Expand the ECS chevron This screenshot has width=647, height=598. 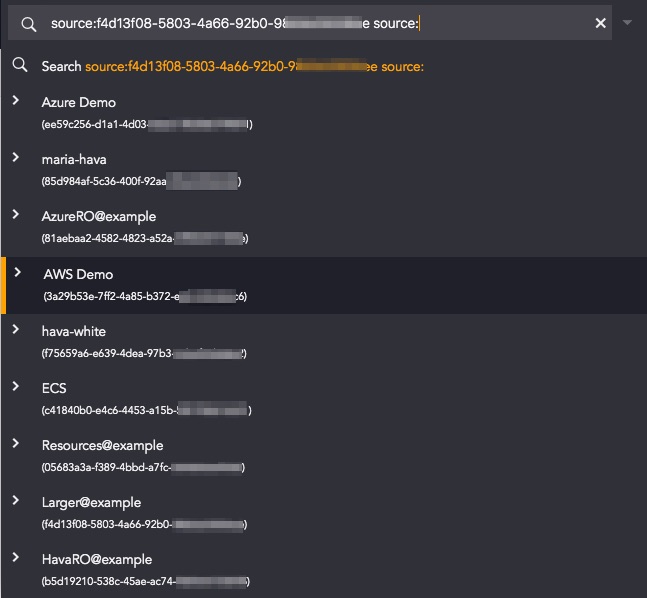tap(16, 386)
